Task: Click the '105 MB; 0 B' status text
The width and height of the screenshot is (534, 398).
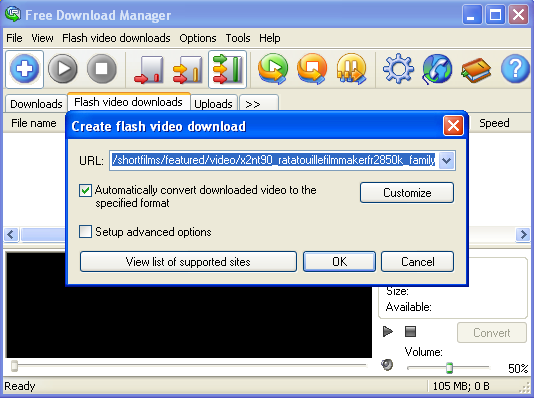Action: pyautogui.click(x=461, y=386)
